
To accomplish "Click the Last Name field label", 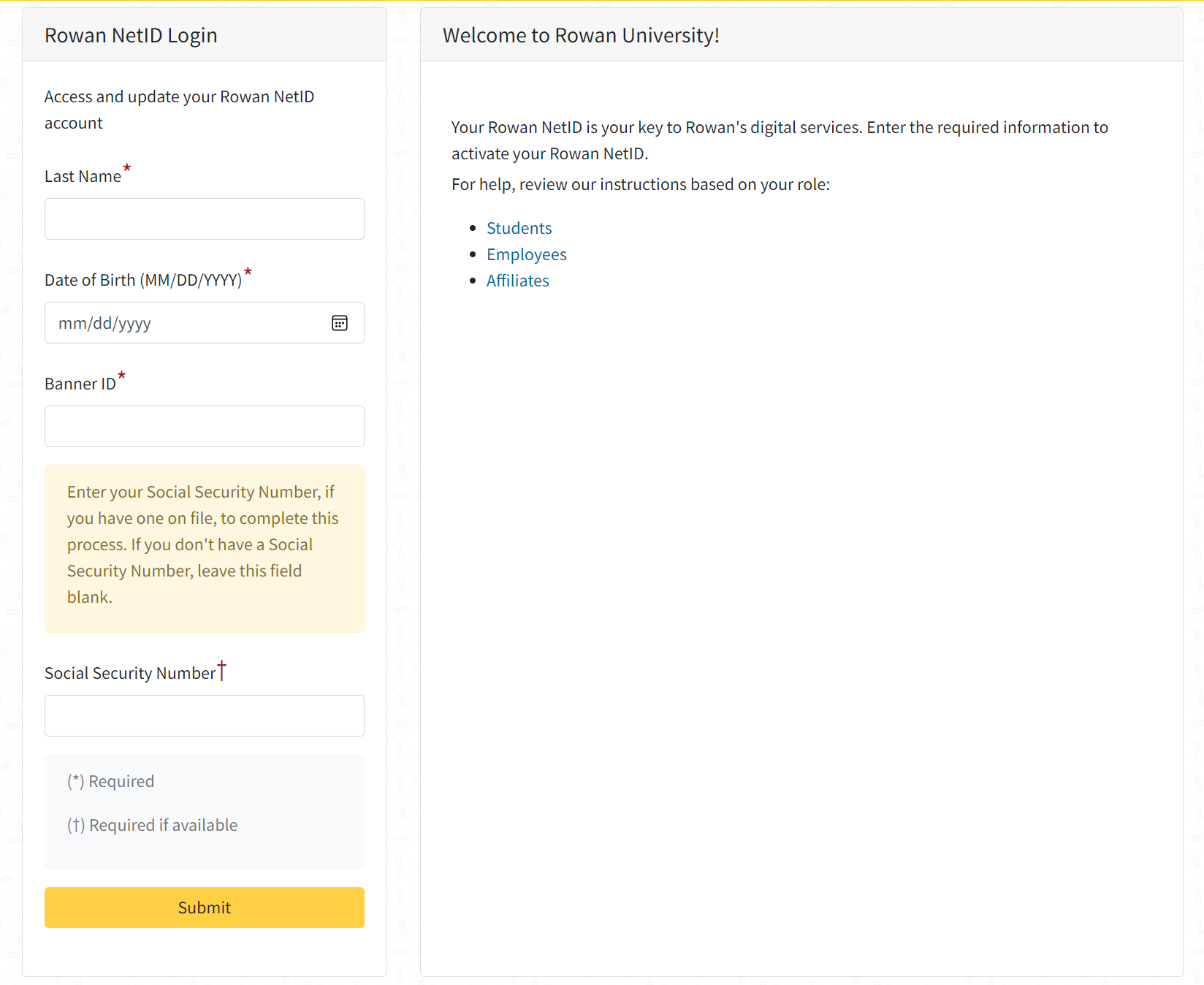I will point(83,177).
